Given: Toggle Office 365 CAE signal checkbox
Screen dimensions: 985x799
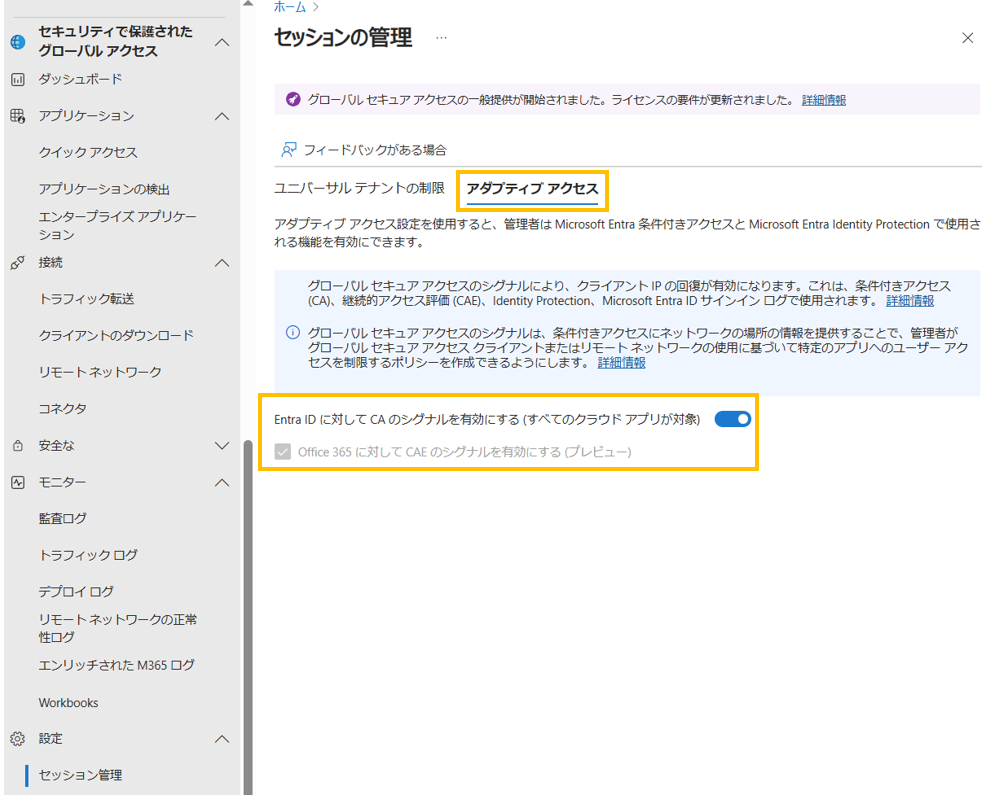Looking at the screenshot, I should (283, 452).
